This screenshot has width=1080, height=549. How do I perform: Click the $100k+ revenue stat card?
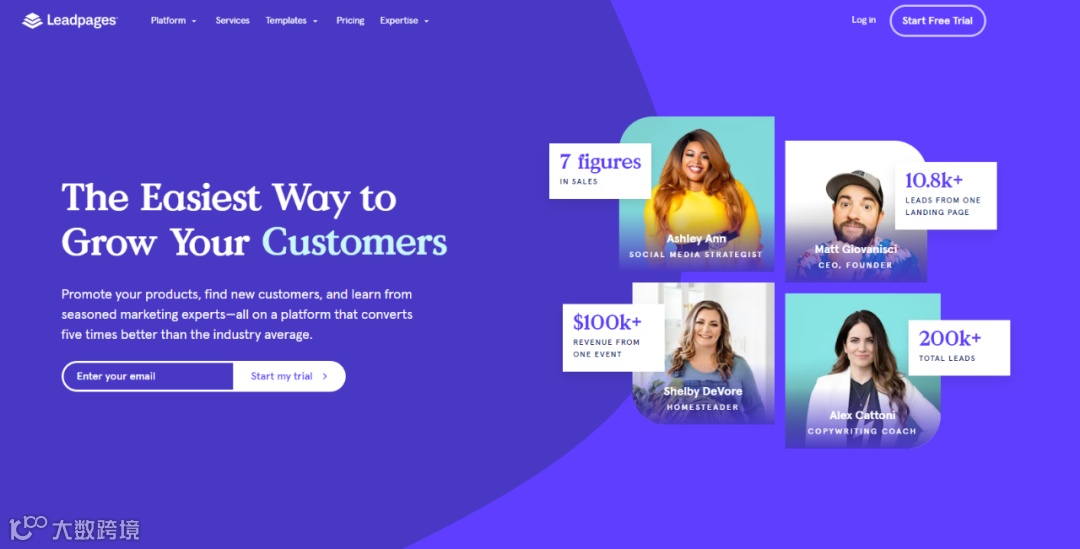point(614,338)
